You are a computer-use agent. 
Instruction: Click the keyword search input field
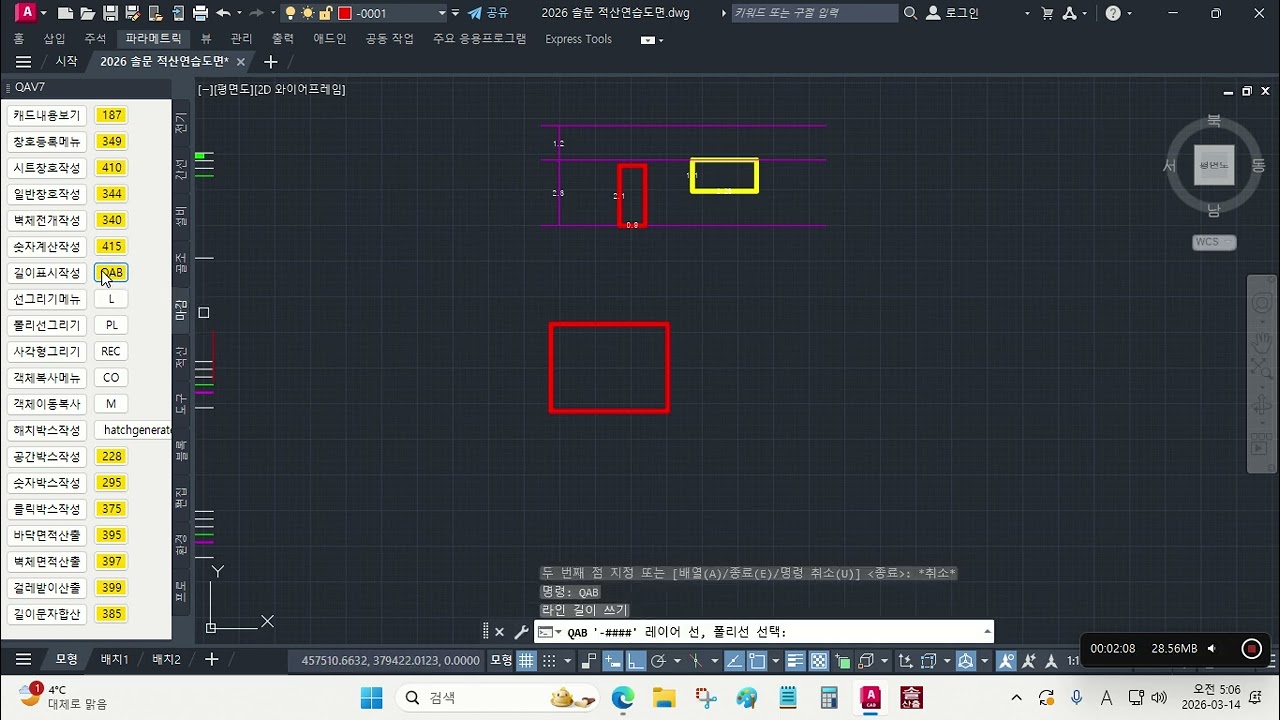pos(815,13)
